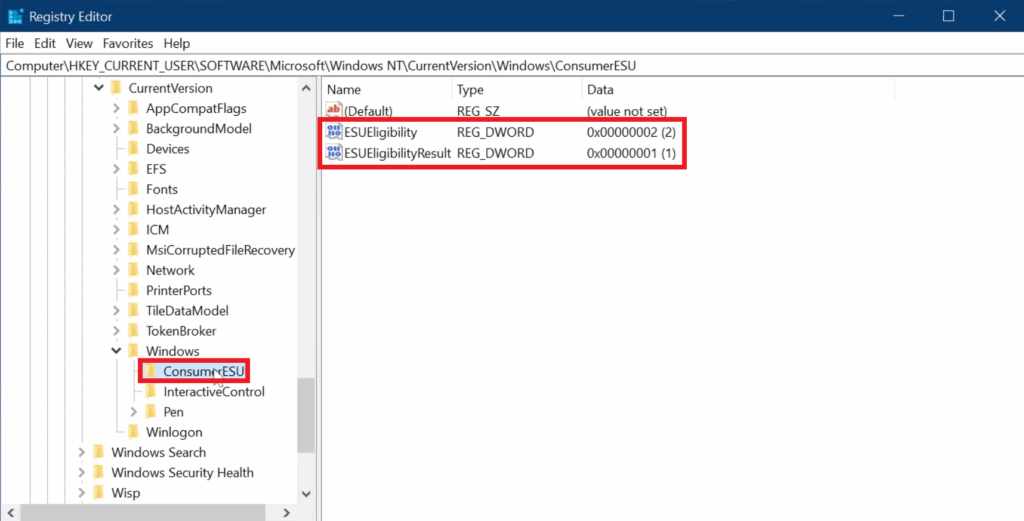Click the Winlogon folder icon
The height and width of the screenshot is (521, 1024).
pos(133,432)
